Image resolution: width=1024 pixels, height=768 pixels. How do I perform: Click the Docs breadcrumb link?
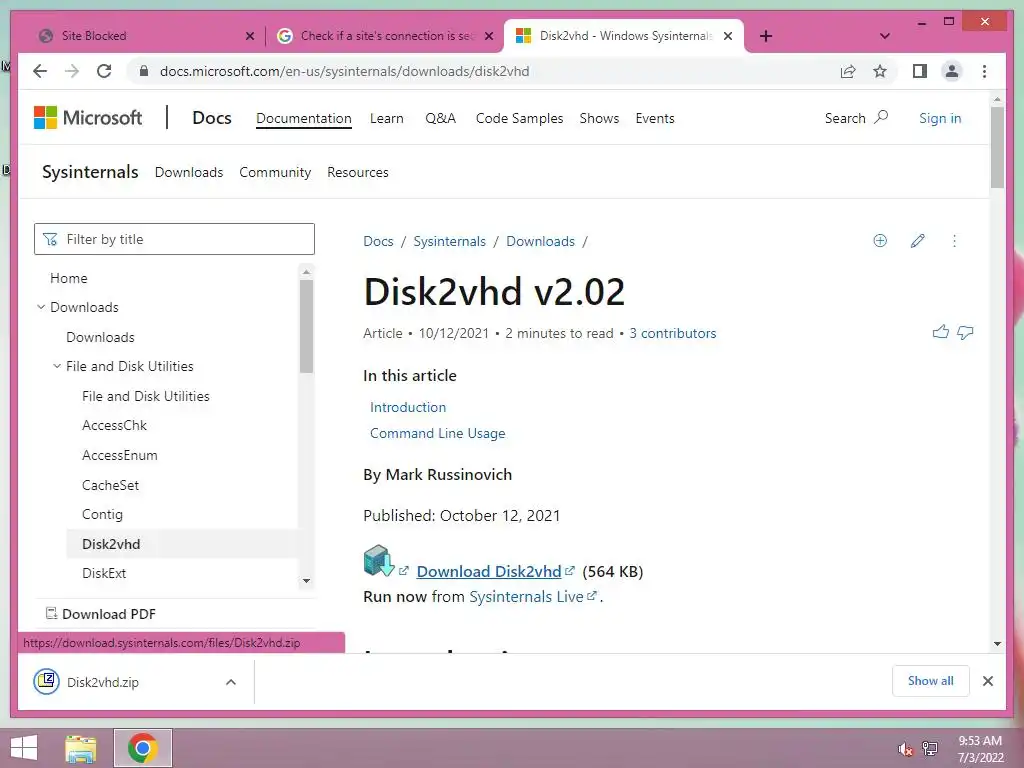tap(378, 241)
